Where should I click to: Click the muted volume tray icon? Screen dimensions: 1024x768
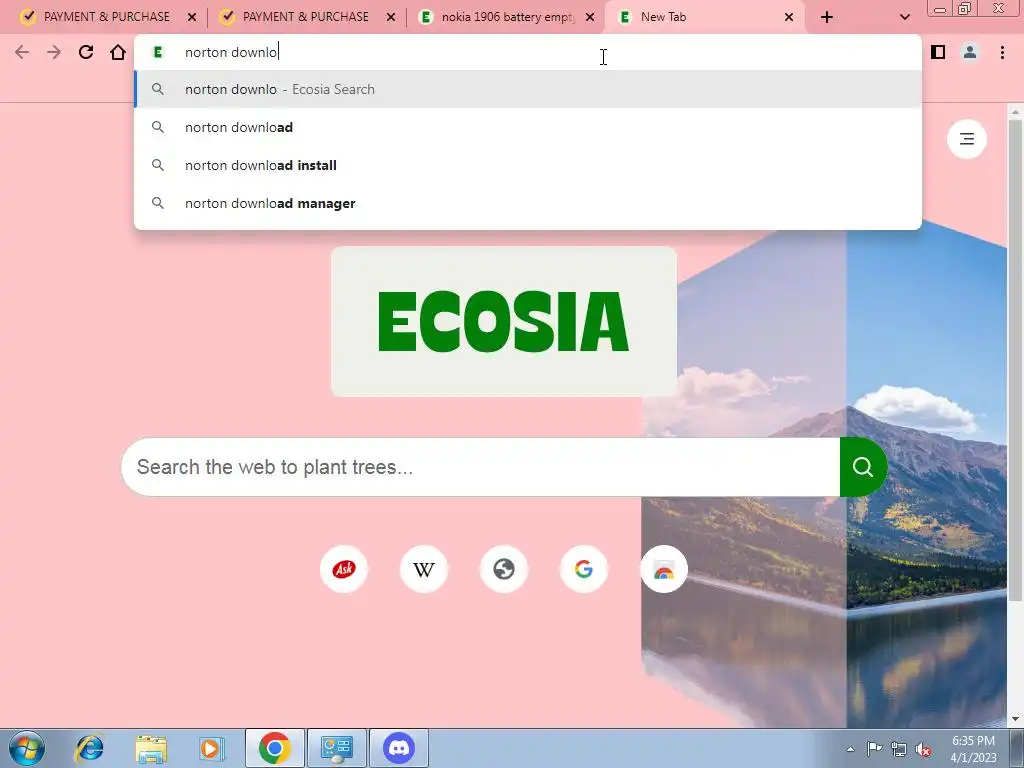point(923,750)
